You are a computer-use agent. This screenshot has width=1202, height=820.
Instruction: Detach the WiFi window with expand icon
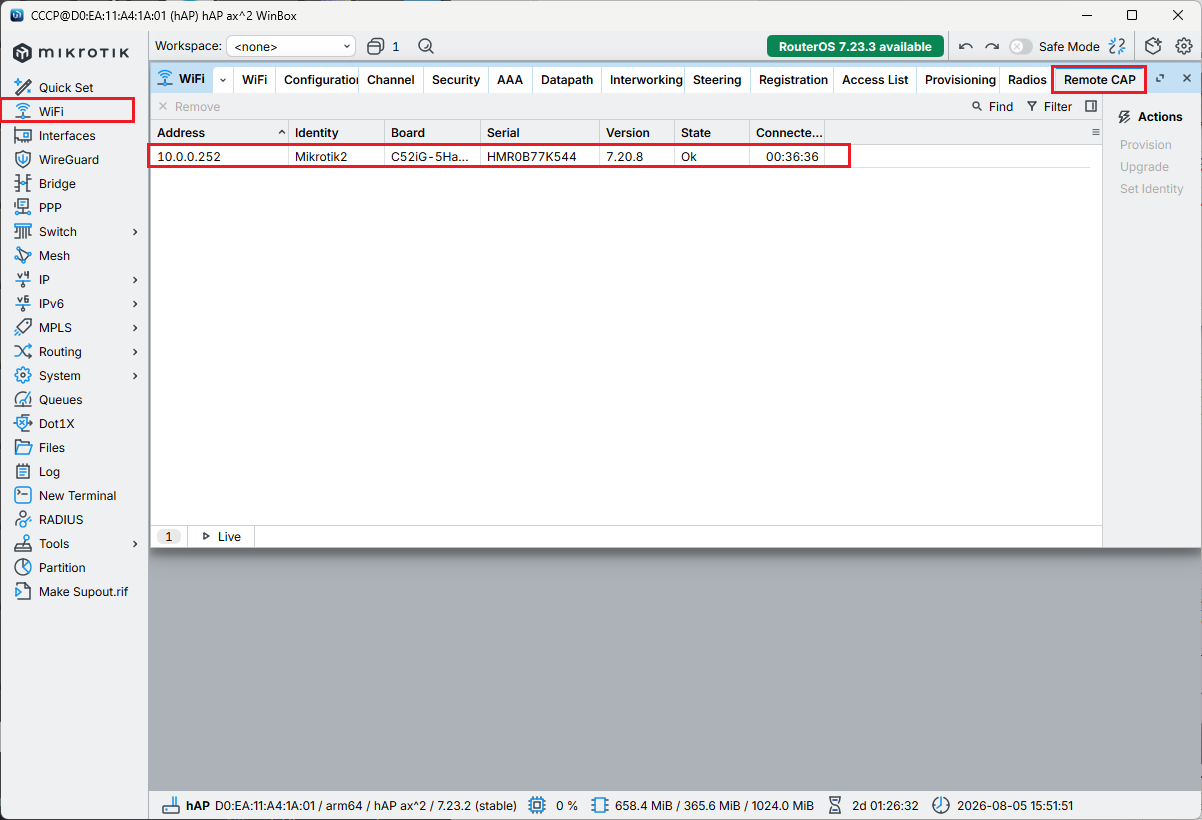(x=1160, y=78)
